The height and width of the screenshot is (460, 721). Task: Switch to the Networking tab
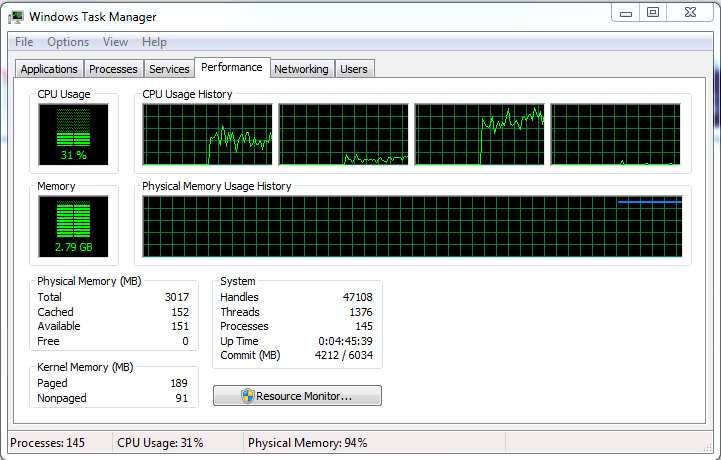coord(301,69)
